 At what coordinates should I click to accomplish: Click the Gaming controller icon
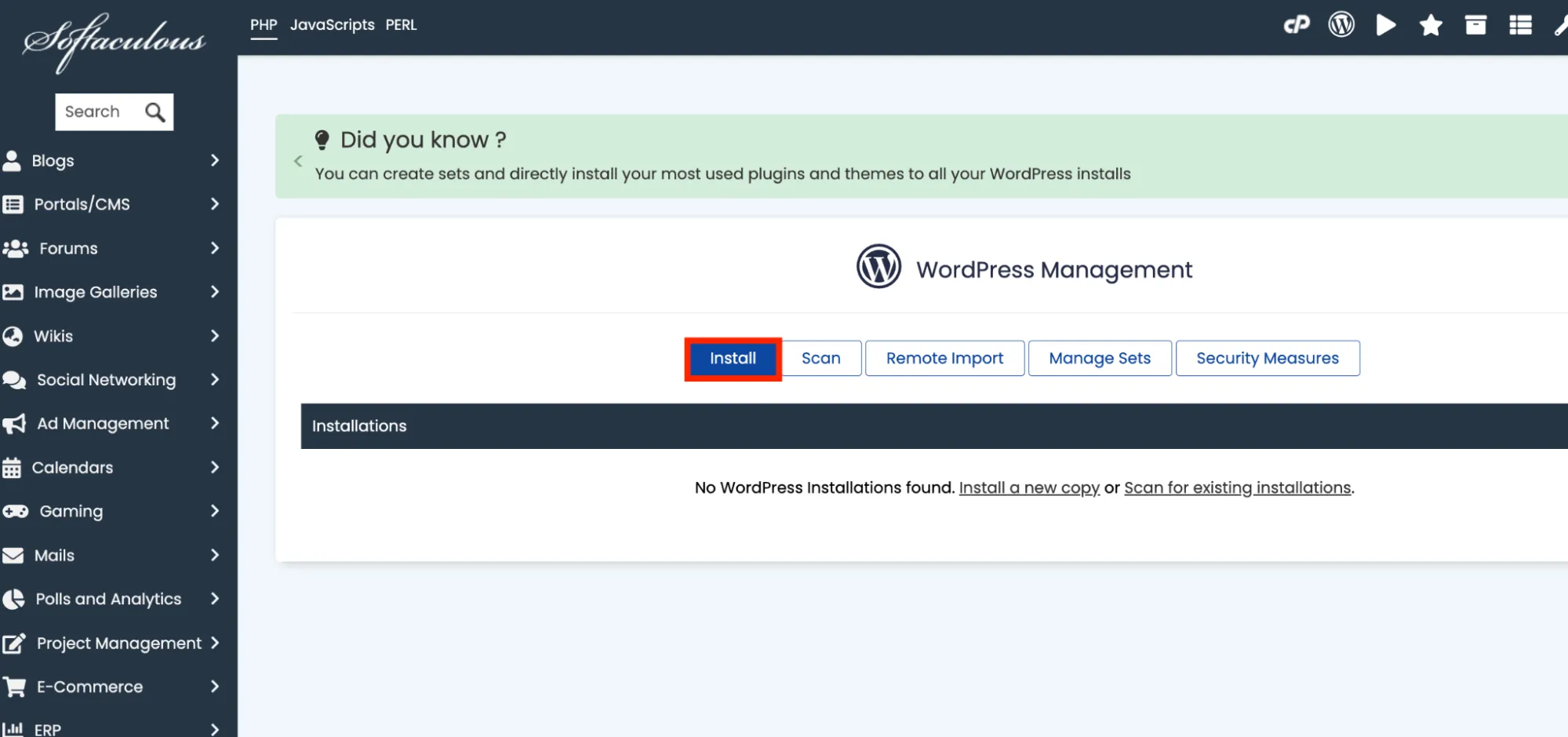pos(15,512)
